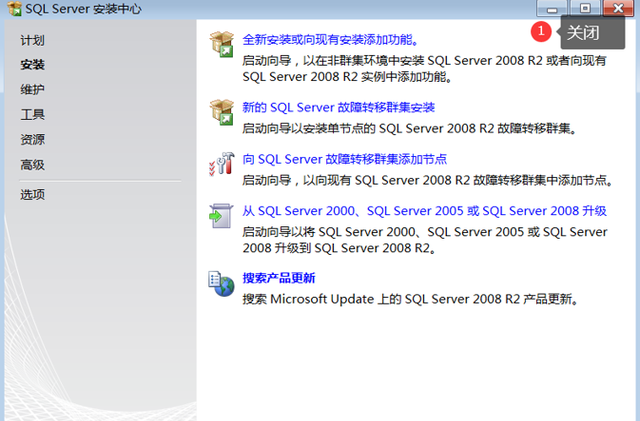The image size is (640, 421).
Task: Click description text 启动向导以安装单节点的 SQL Server 2008 R2 故障转移群集
Action: (409, 129)
